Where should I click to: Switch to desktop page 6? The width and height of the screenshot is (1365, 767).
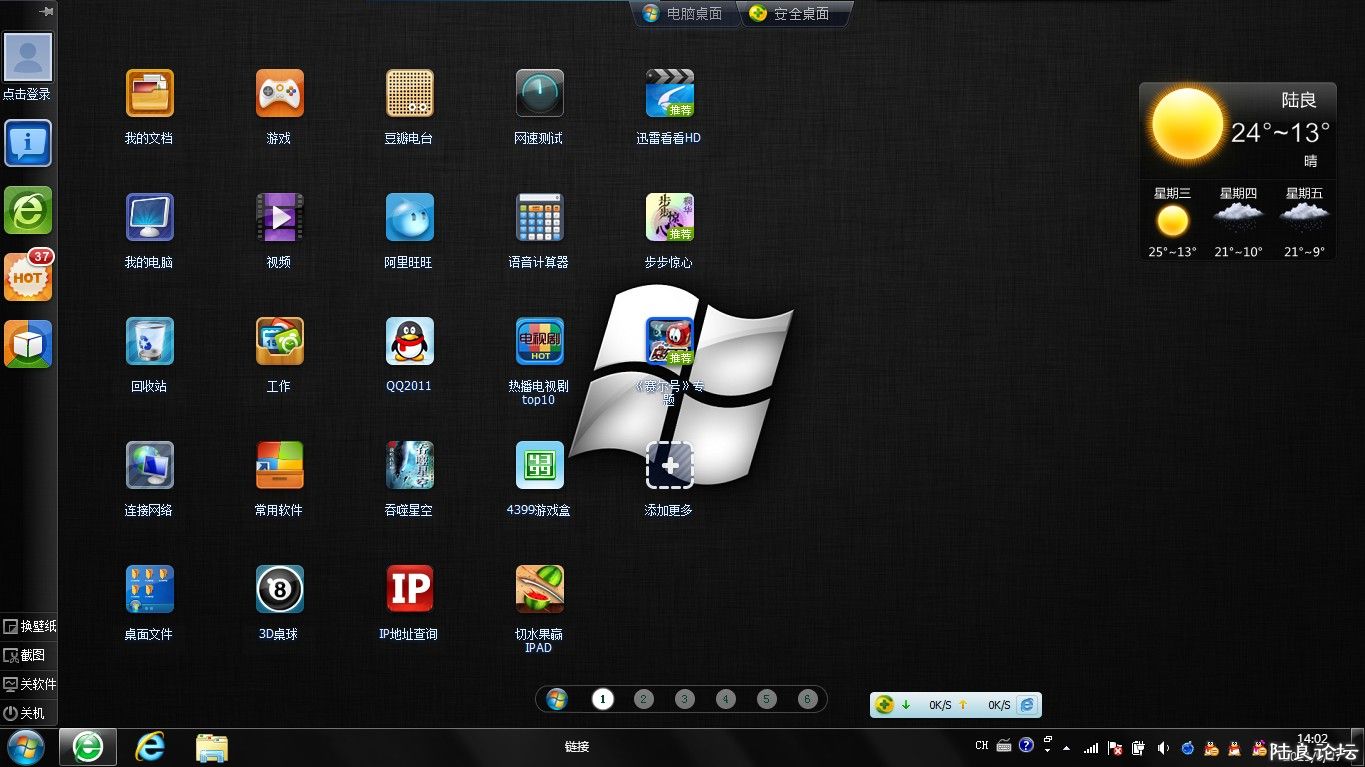click(807, 699)
